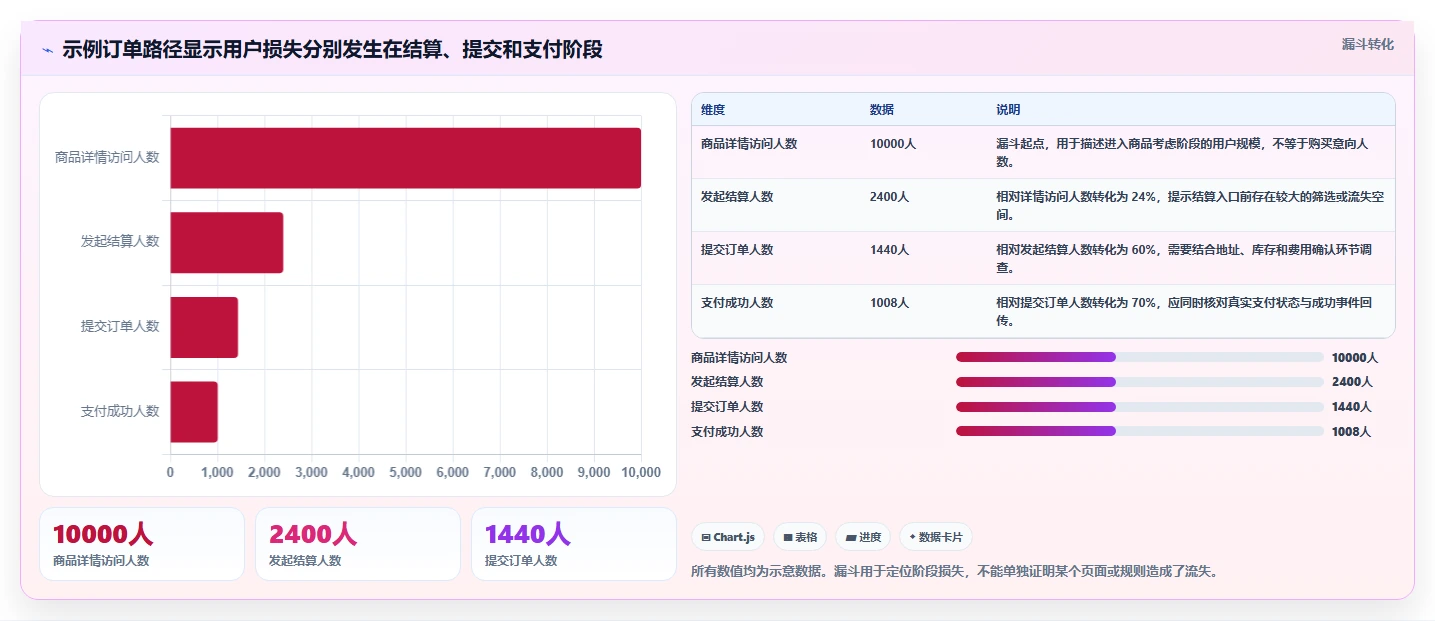This screenshot has height=621, width=1435.
Task: Click the 1440人 value beside progress bar
Action: [1352, 407]
